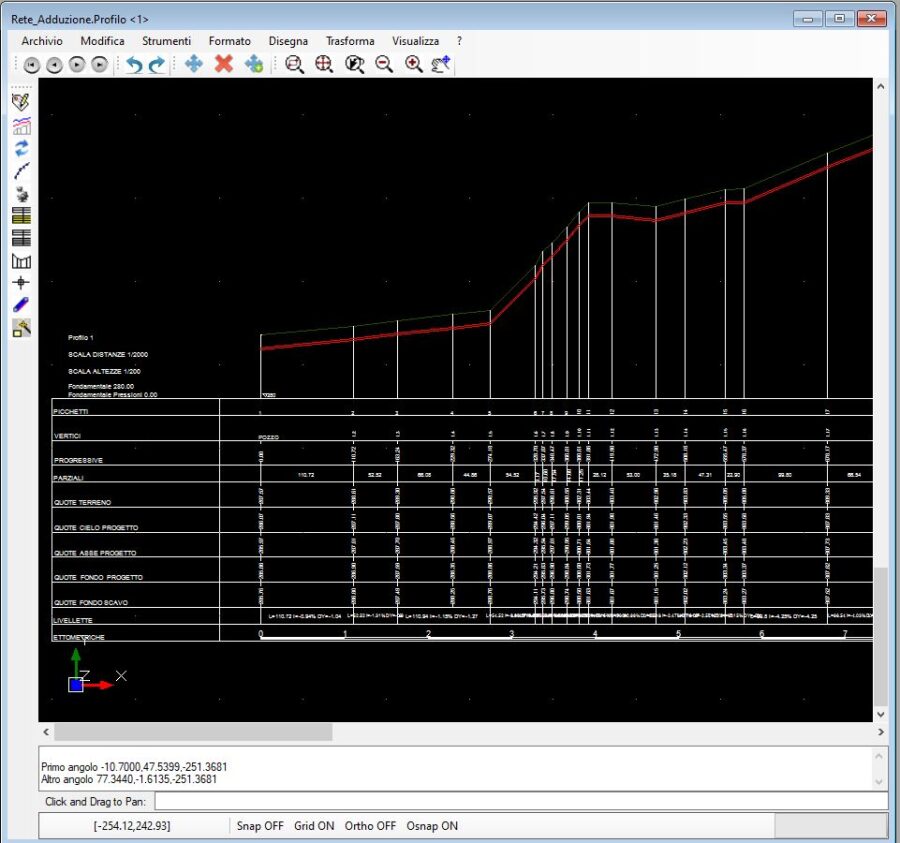Click the grey gears settings icon
Viewport: 900px width, 843px height.
click(x=21, y=193)
